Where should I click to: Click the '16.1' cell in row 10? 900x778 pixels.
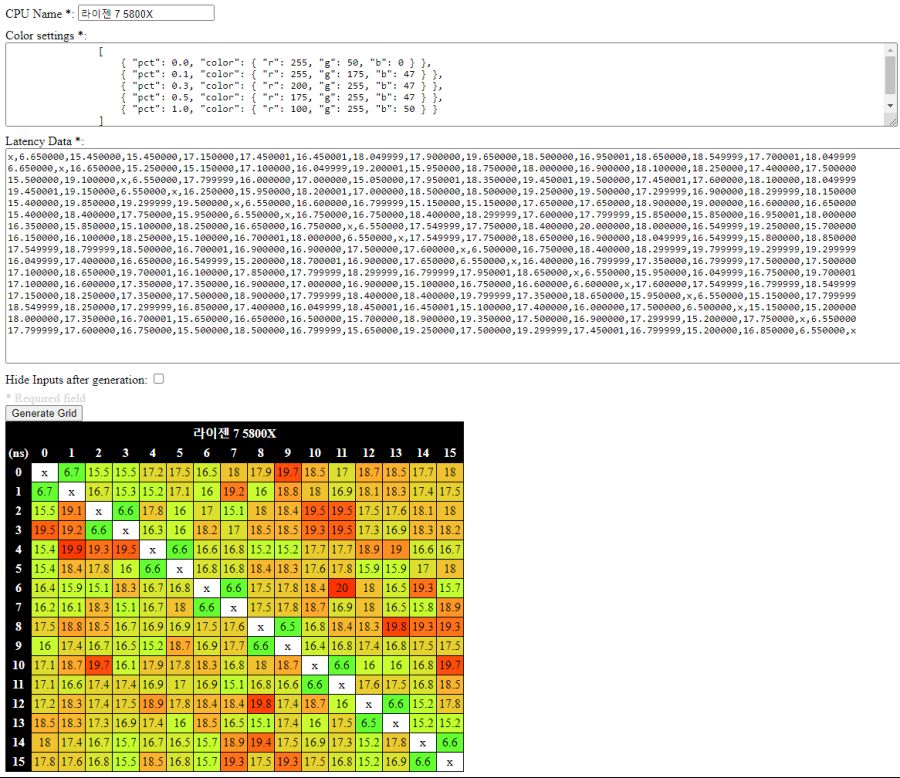pos(125,665)
